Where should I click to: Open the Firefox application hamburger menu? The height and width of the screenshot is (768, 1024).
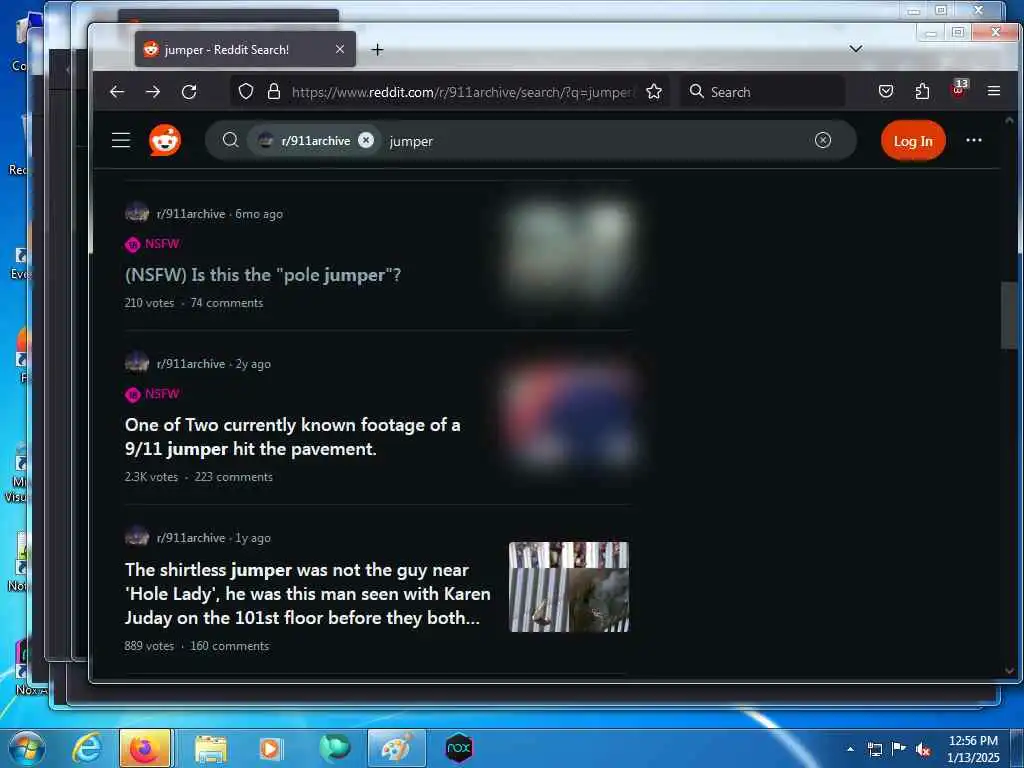[x=994, y=91]
